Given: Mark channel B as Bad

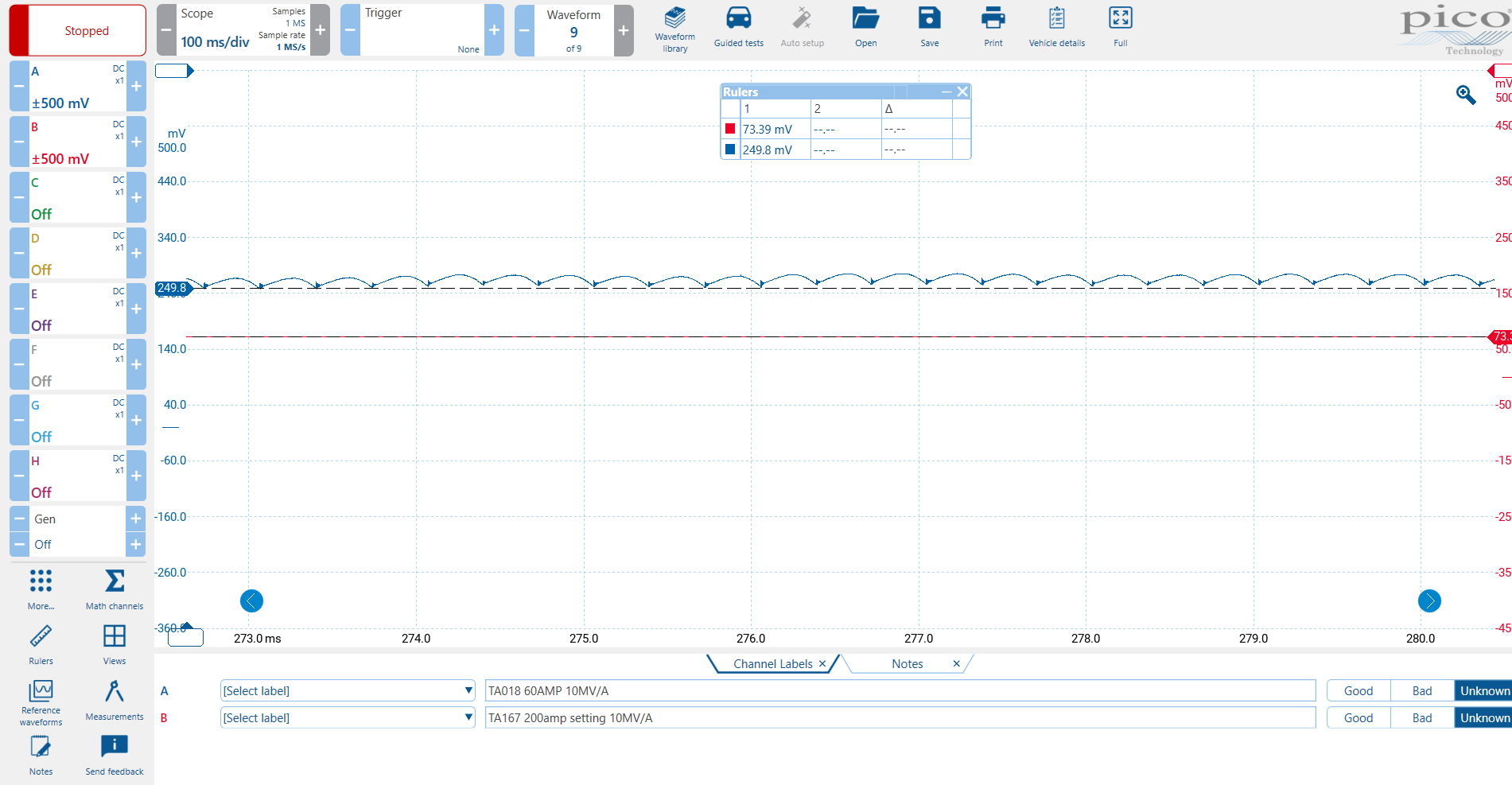Looking at the screenshot, I should (1422, 717).
